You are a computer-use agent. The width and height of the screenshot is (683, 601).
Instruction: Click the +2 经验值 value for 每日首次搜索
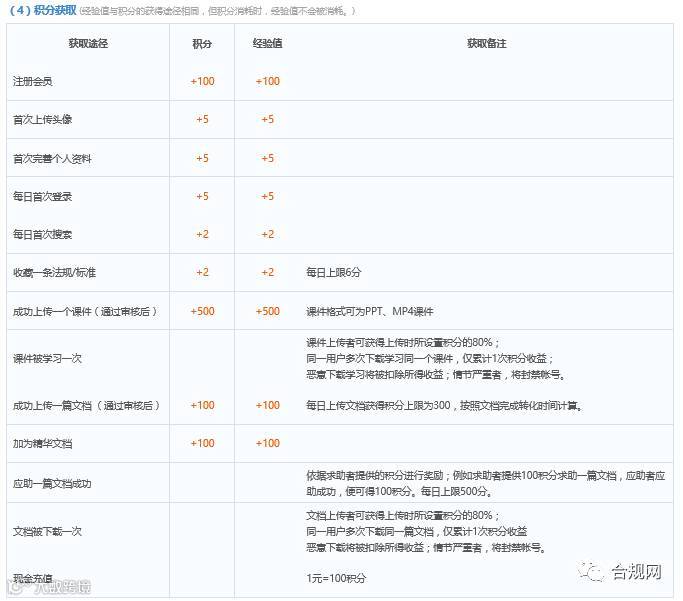(267, 234)
